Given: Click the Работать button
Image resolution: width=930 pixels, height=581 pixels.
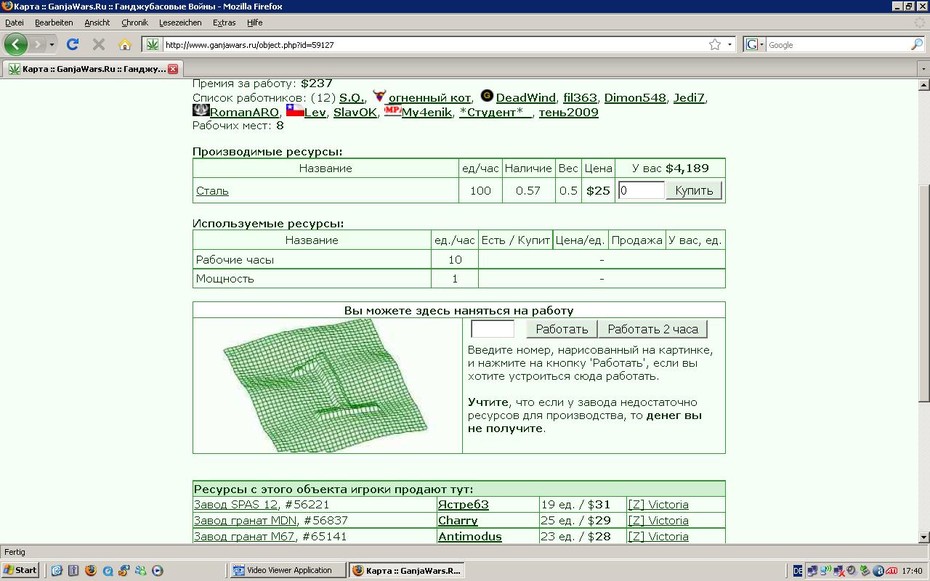Looking at the screenshot, I should pos(562,329).
